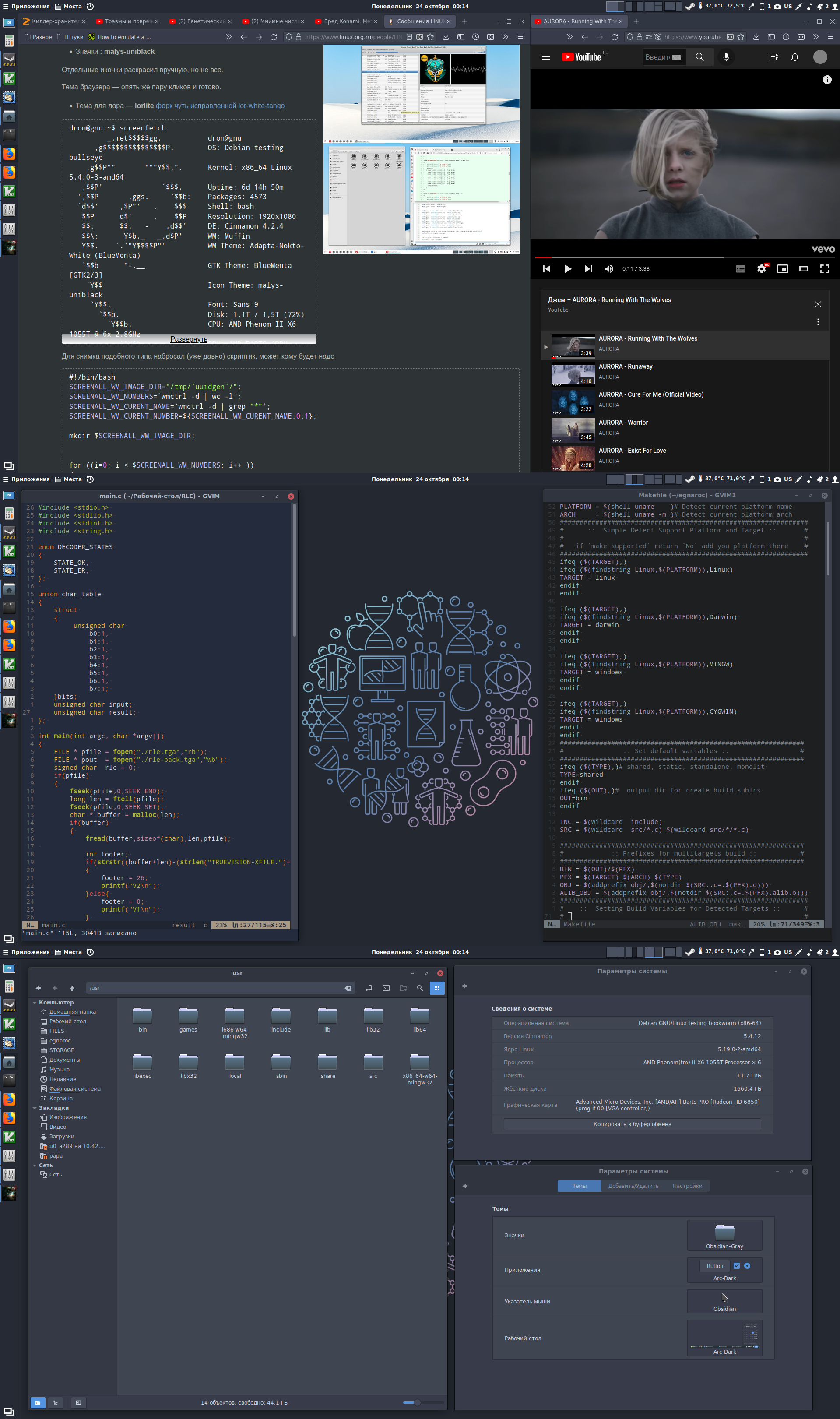Collapse the Закладки sidebar section
Viewport: 840px width, 1419px height.
35,1108
